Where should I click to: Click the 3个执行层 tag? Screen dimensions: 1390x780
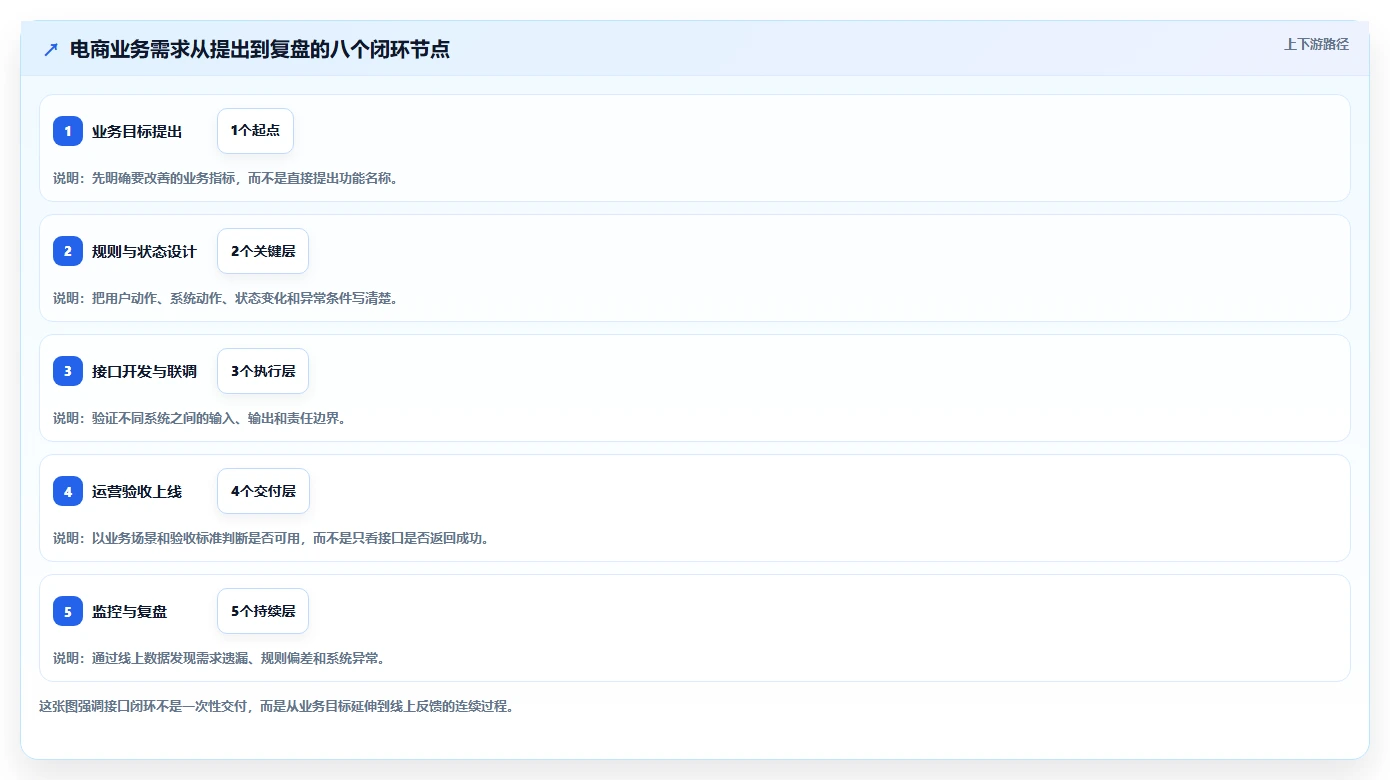point(263,371)
